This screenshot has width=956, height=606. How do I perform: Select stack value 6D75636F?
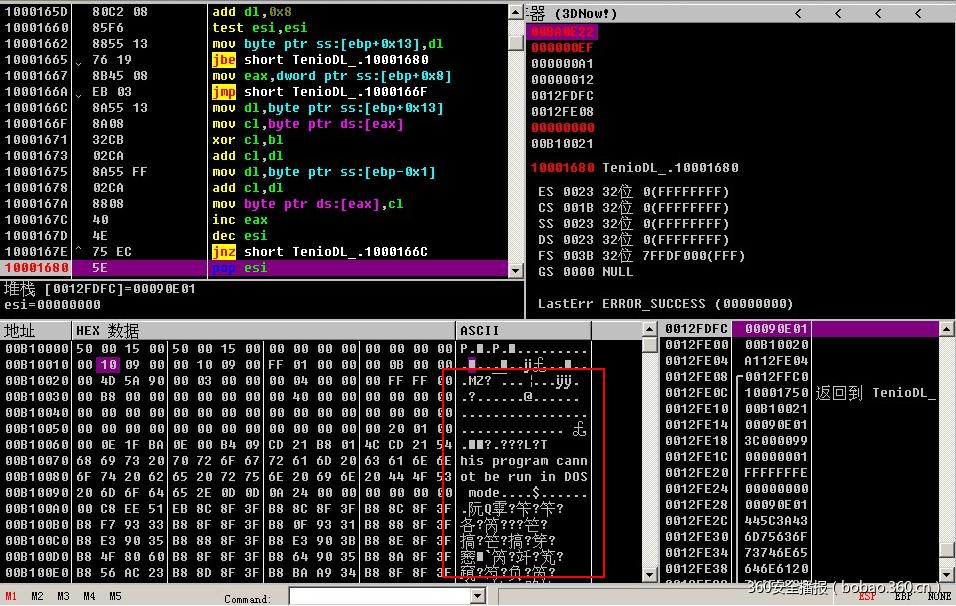[x=776, y=536]
